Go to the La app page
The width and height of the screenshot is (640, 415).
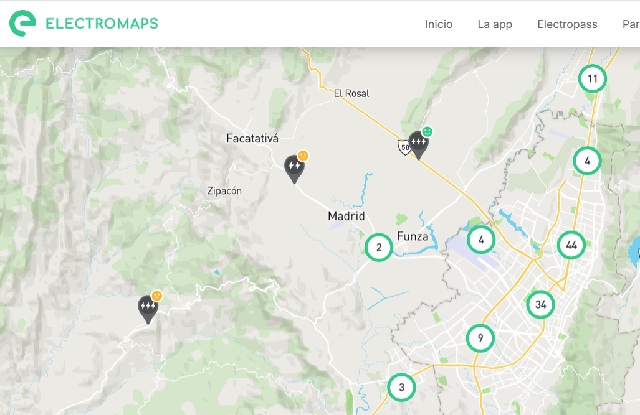[x=495, y=24]
